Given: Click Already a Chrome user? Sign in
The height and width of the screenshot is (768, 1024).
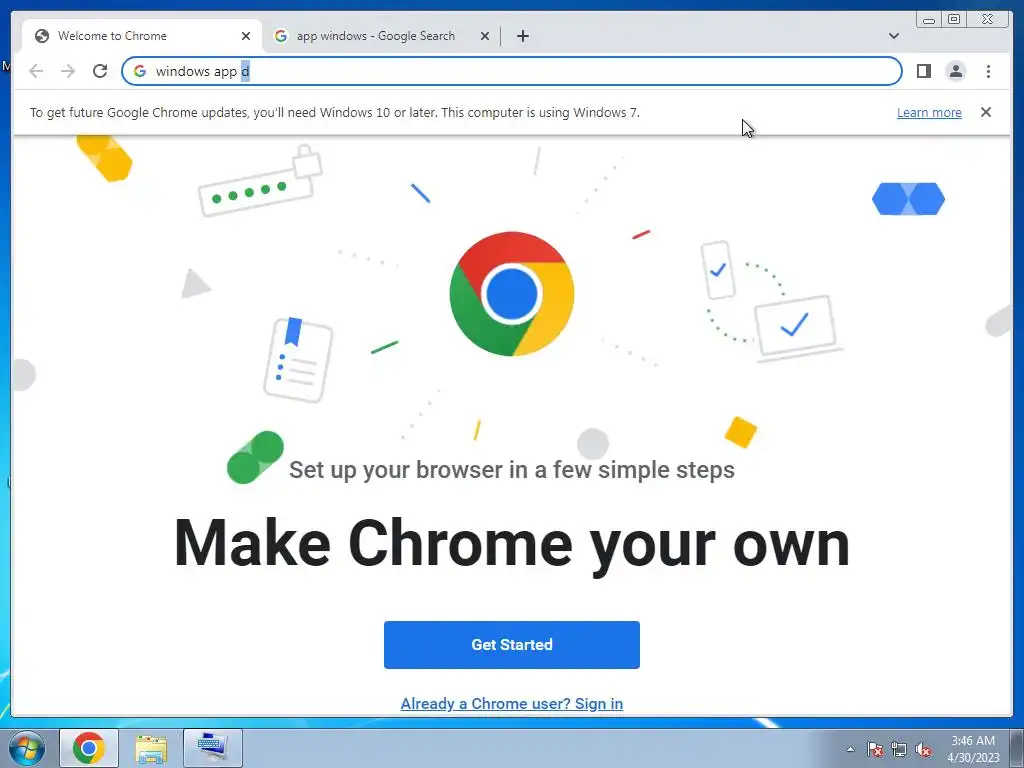Looking at the screenshot, I should [x=511, y=703].
